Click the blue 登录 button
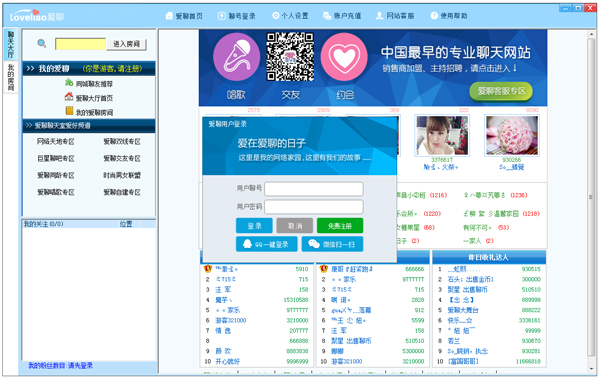Image resolution: width=600 pixels, height=378 pixels. pos(254,226)
